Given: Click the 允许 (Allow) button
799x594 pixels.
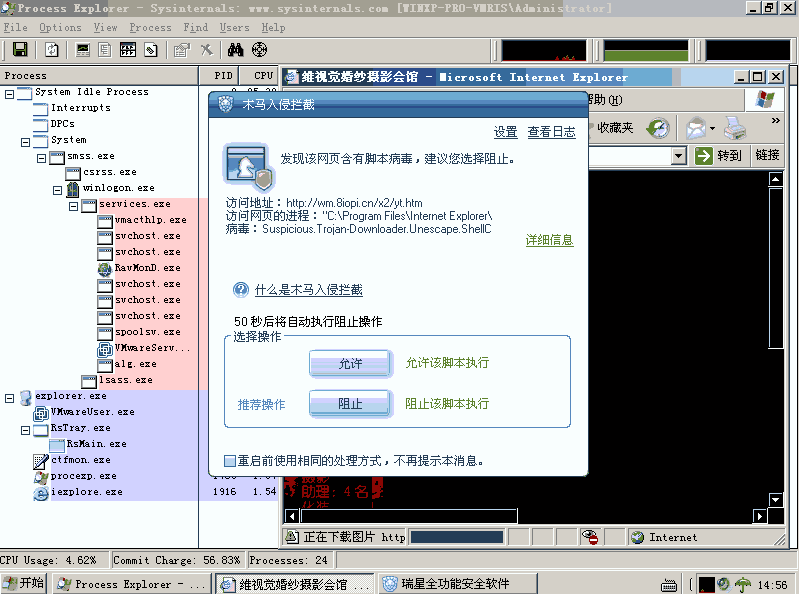Looking at the screenshot, I should pos(351,364).
